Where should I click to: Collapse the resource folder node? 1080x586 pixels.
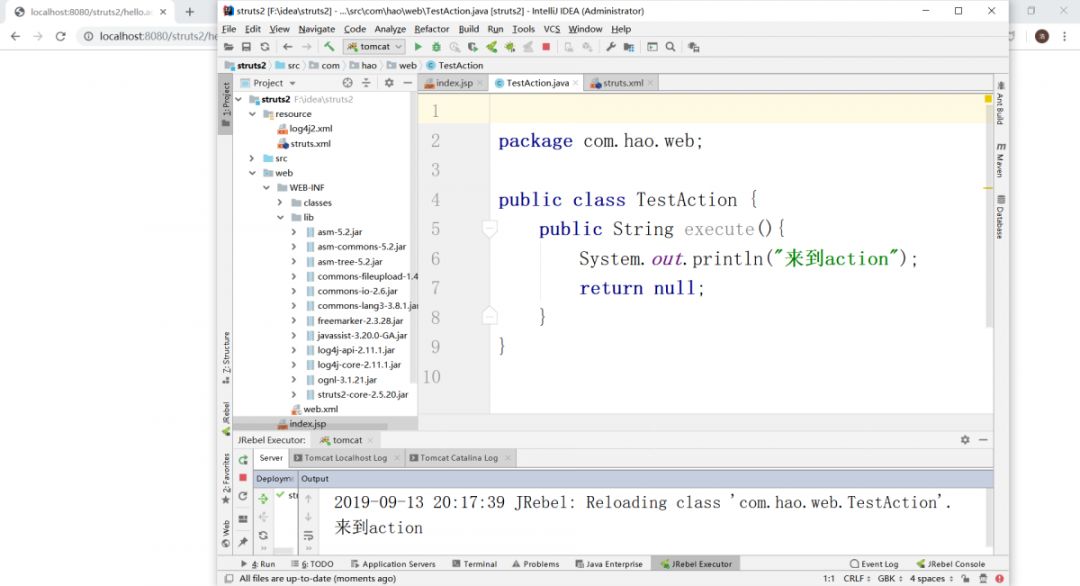pos(252,114)
